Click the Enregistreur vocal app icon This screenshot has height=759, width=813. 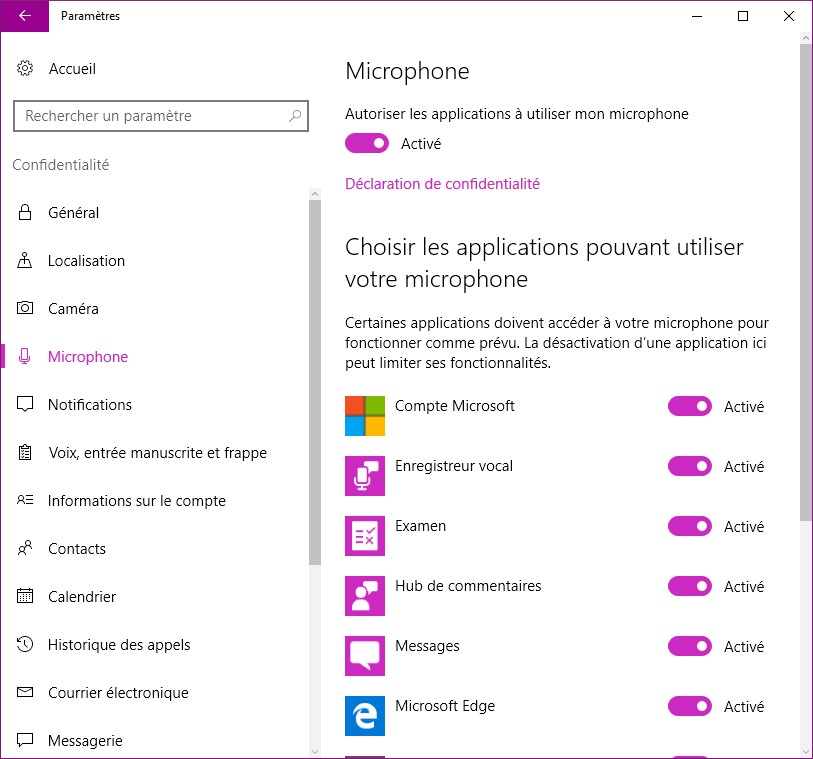click(365, 476)
